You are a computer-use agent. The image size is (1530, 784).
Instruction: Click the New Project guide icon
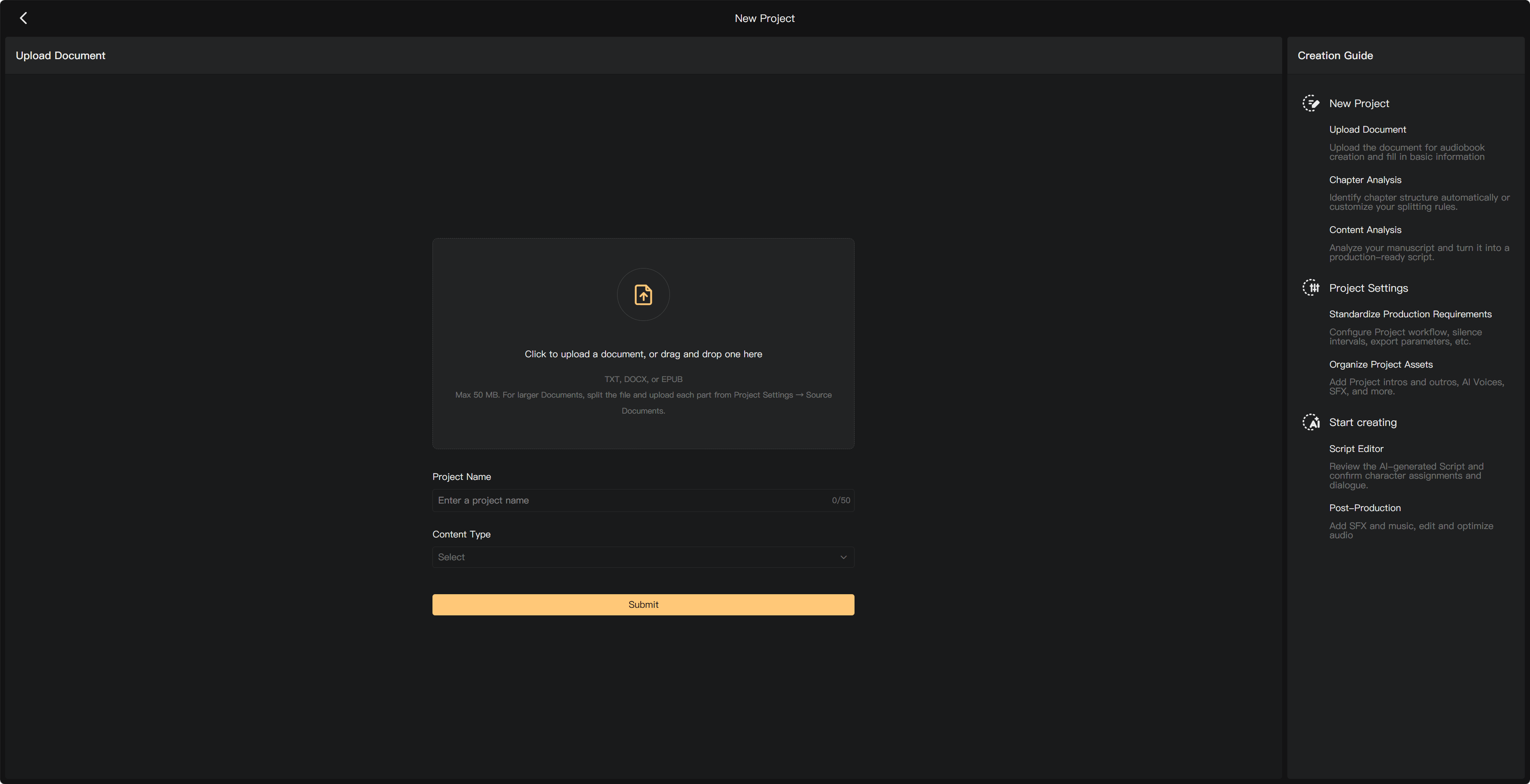pyautogui.click(x=1311, y=103)
